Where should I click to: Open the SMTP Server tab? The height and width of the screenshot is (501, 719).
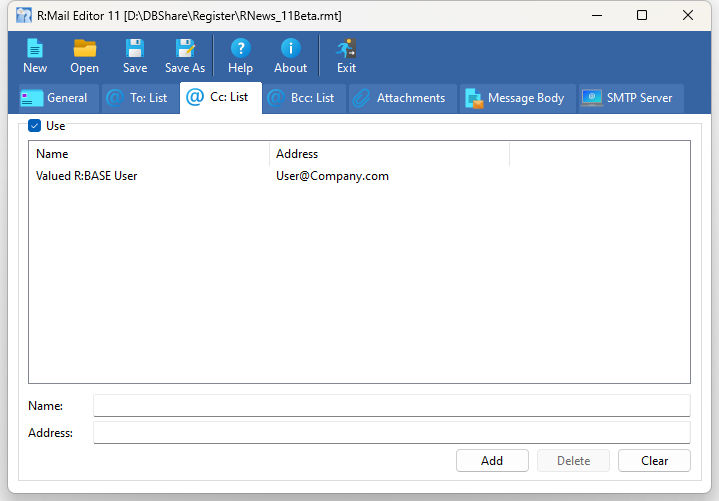631,98
